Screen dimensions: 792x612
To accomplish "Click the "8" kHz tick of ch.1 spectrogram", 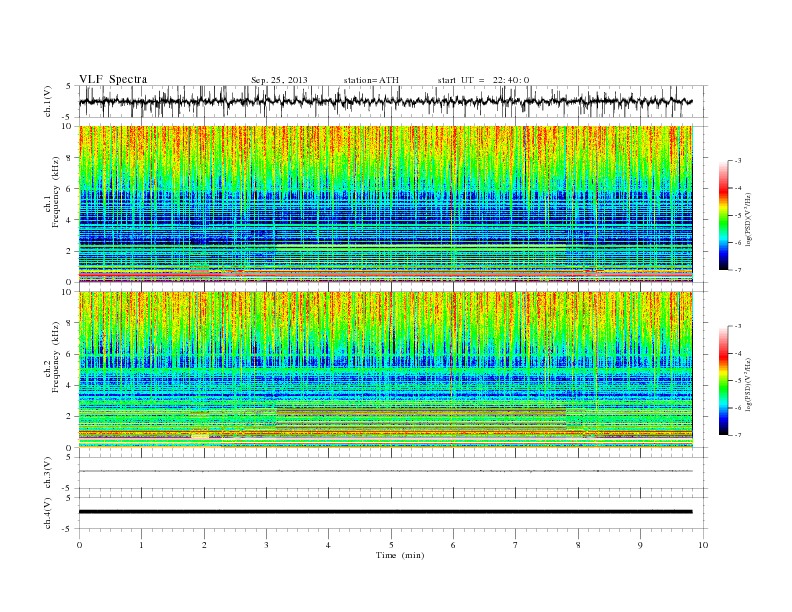I will coord(69,158).
